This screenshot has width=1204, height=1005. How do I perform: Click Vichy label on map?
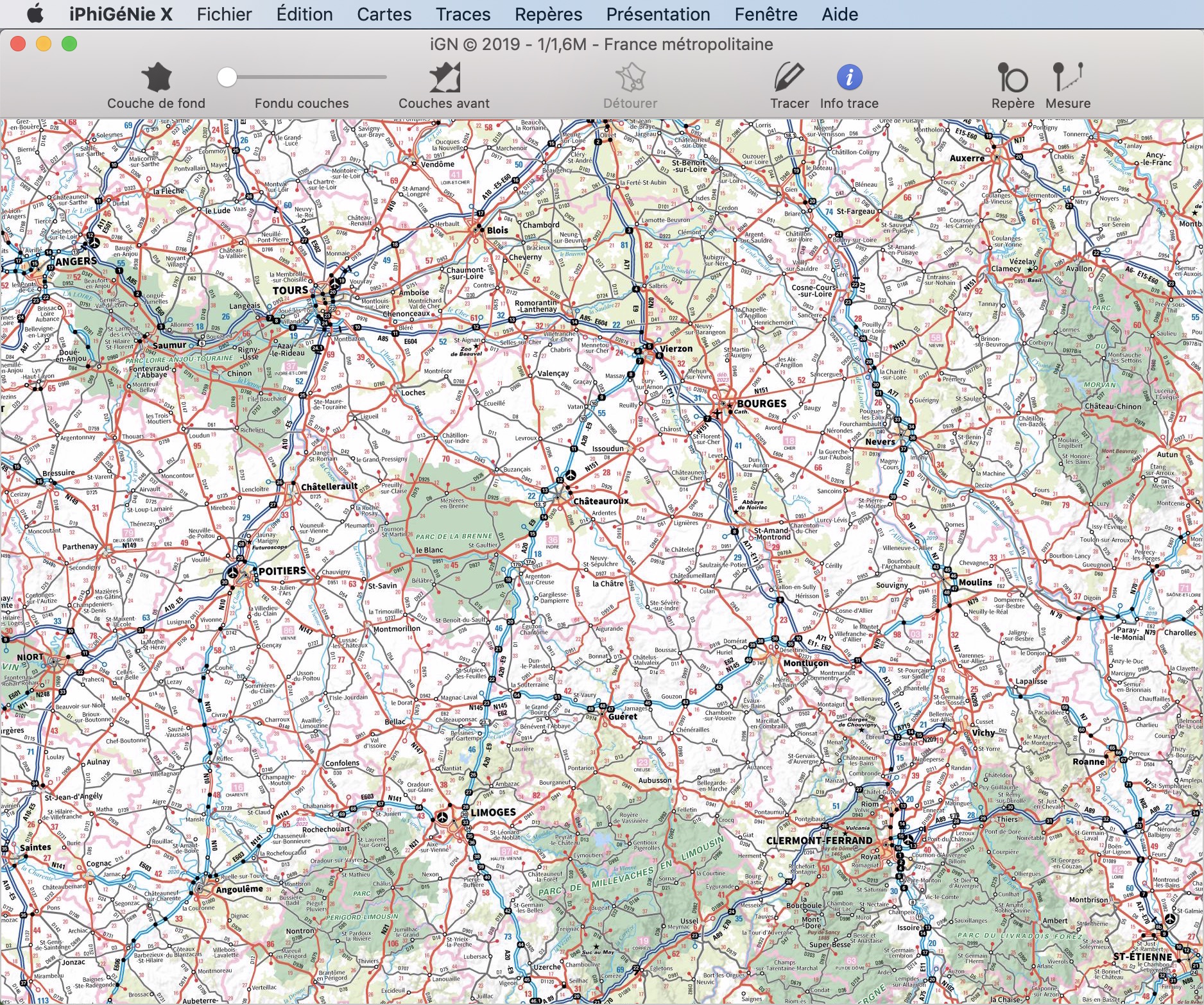click(x=983, y=732)
